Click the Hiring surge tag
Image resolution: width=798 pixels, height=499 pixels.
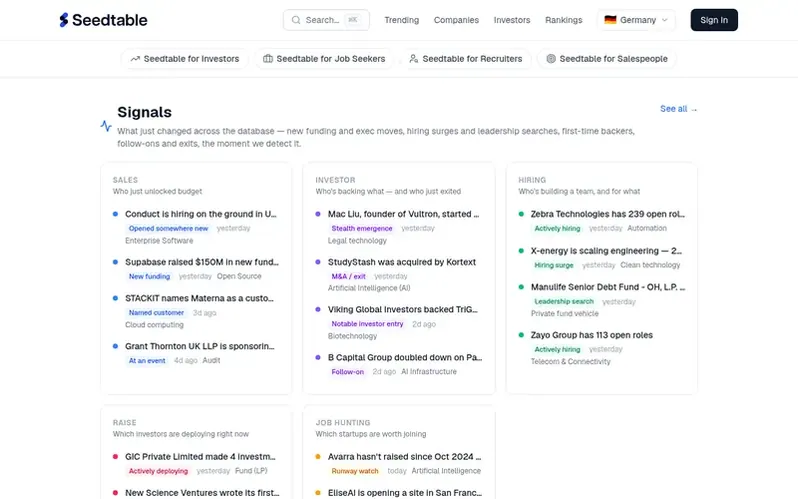(x=554, y=265)
